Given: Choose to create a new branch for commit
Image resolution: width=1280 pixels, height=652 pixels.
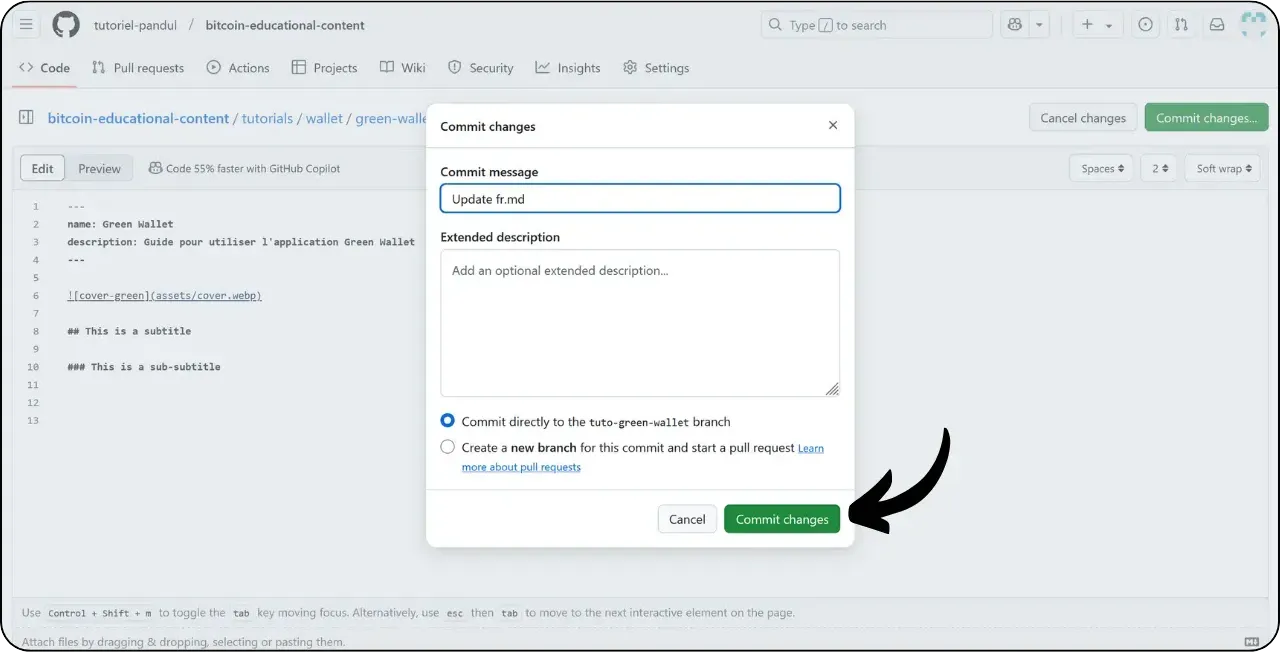Looking at the screenshot, I should click(x=447, y=446).
